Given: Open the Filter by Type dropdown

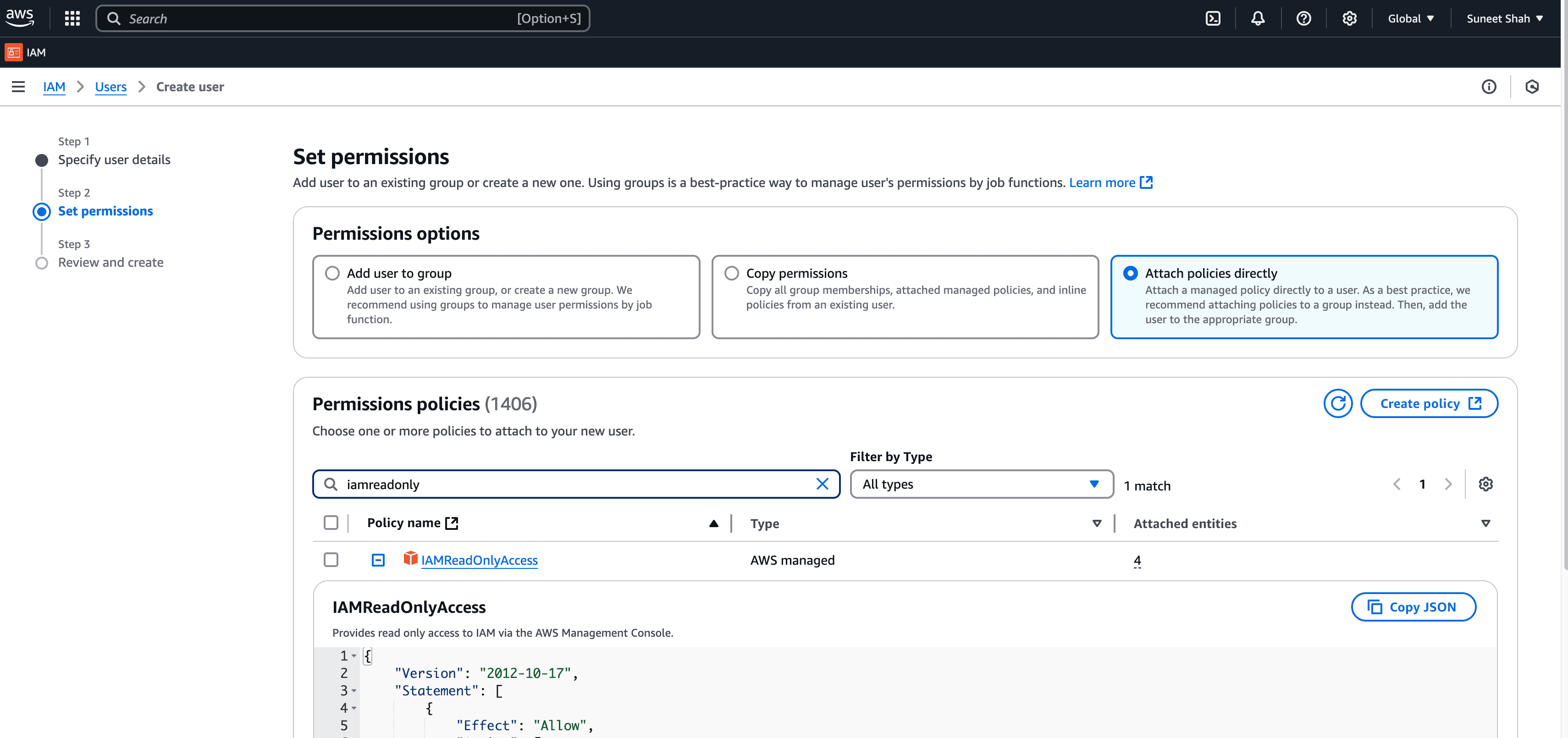Looking at the screenshot, I should (x=981, y=485).
